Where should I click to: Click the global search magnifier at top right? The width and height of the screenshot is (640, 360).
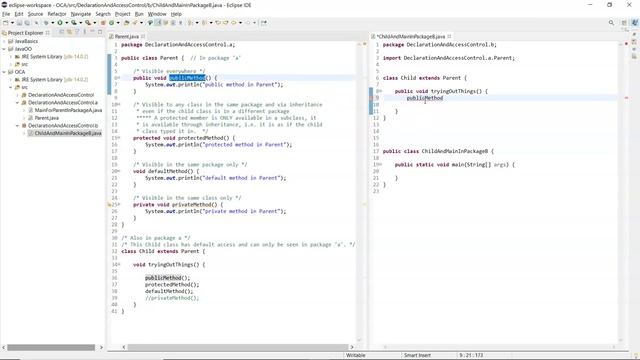pos(611,23)
